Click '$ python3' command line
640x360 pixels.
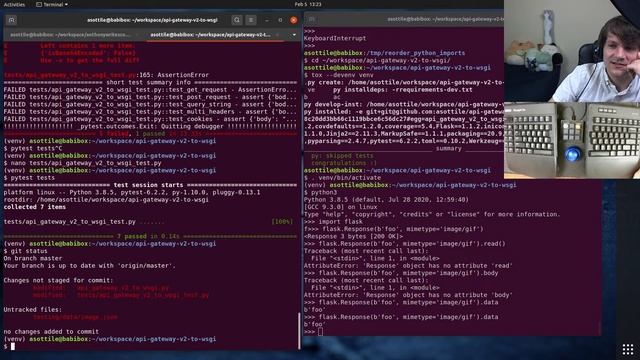[x=320, y=192]
